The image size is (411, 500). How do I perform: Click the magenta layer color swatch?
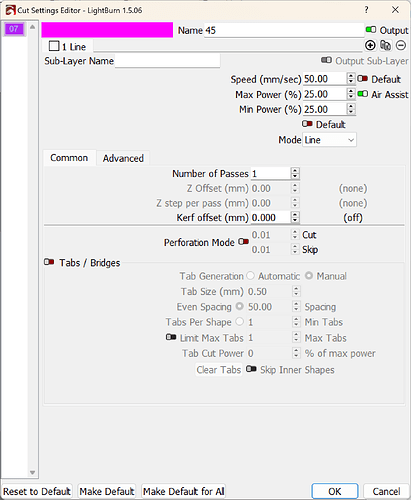107,30
